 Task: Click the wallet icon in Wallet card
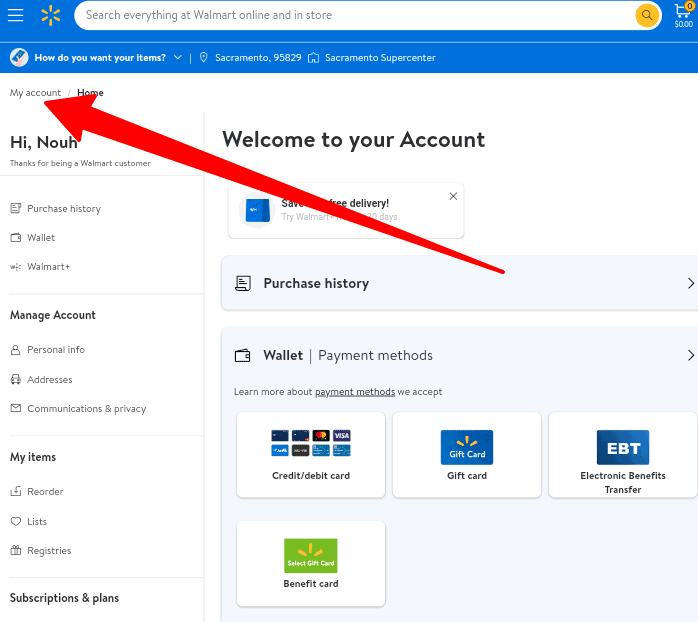[243, 356]
